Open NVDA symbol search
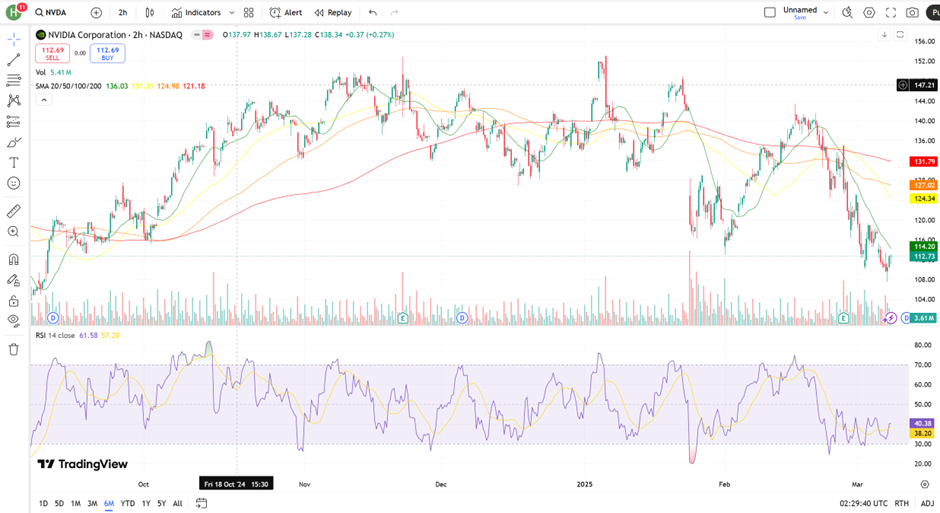940x513 pixels. coord(51,13)
